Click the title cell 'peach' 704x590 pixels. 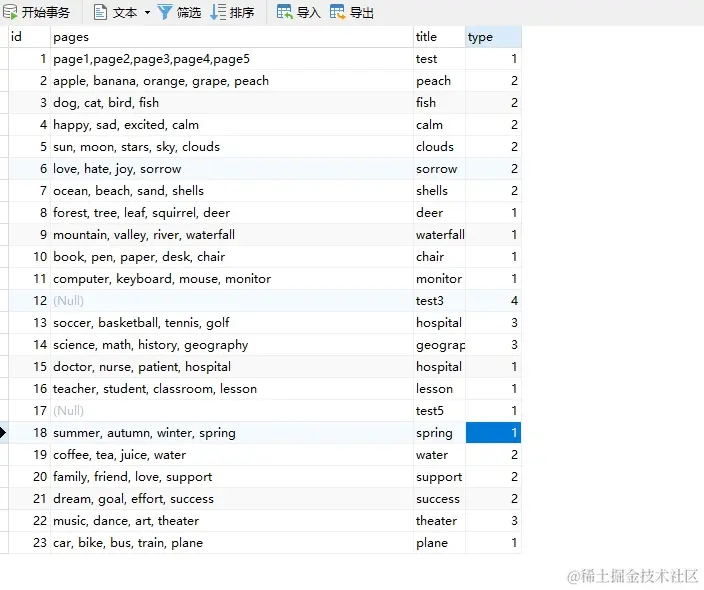[440, 81]
